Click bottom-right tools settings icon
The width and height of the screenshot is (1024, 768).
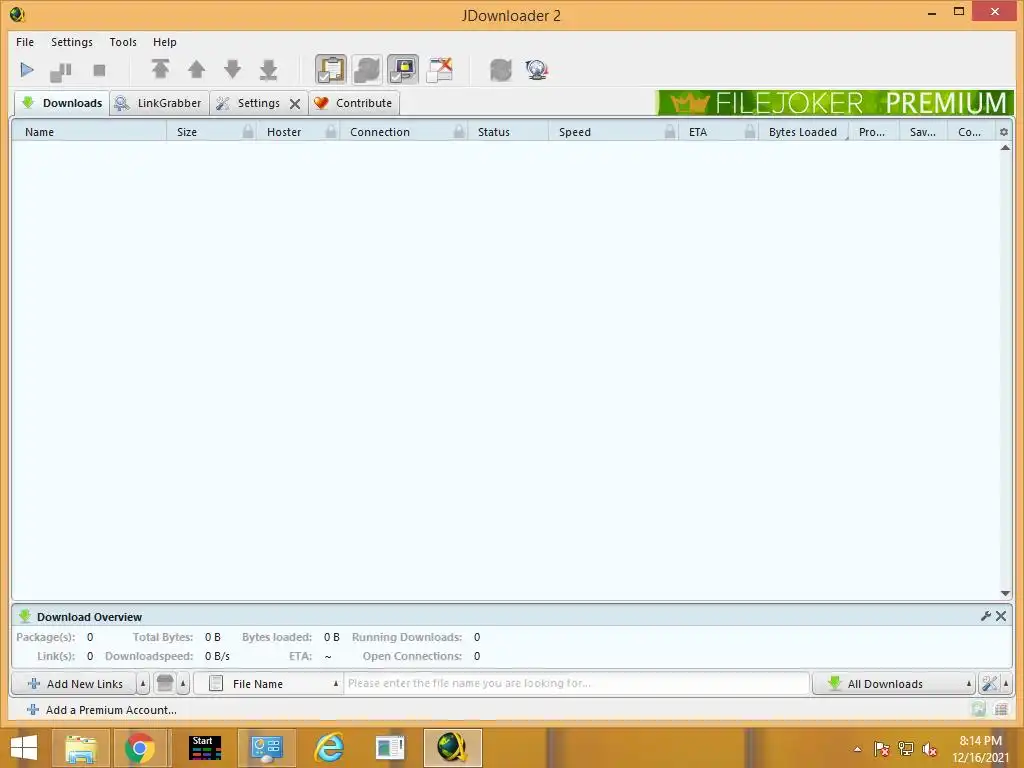coord(989,684)
